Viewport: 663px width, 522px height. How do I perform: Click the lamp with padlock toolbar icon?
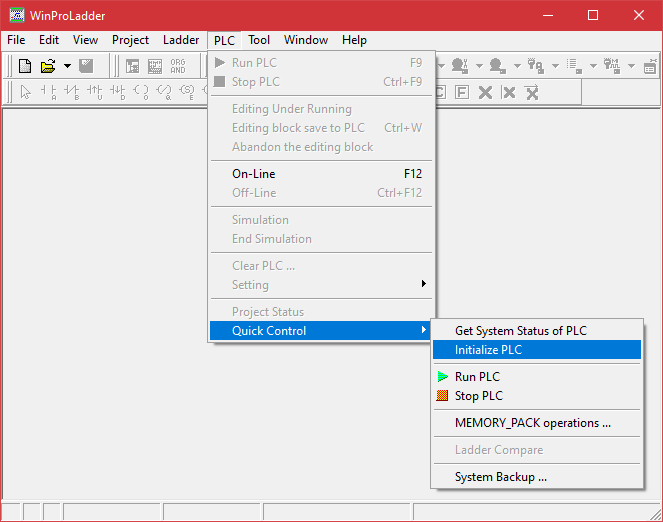coord(535,66)
